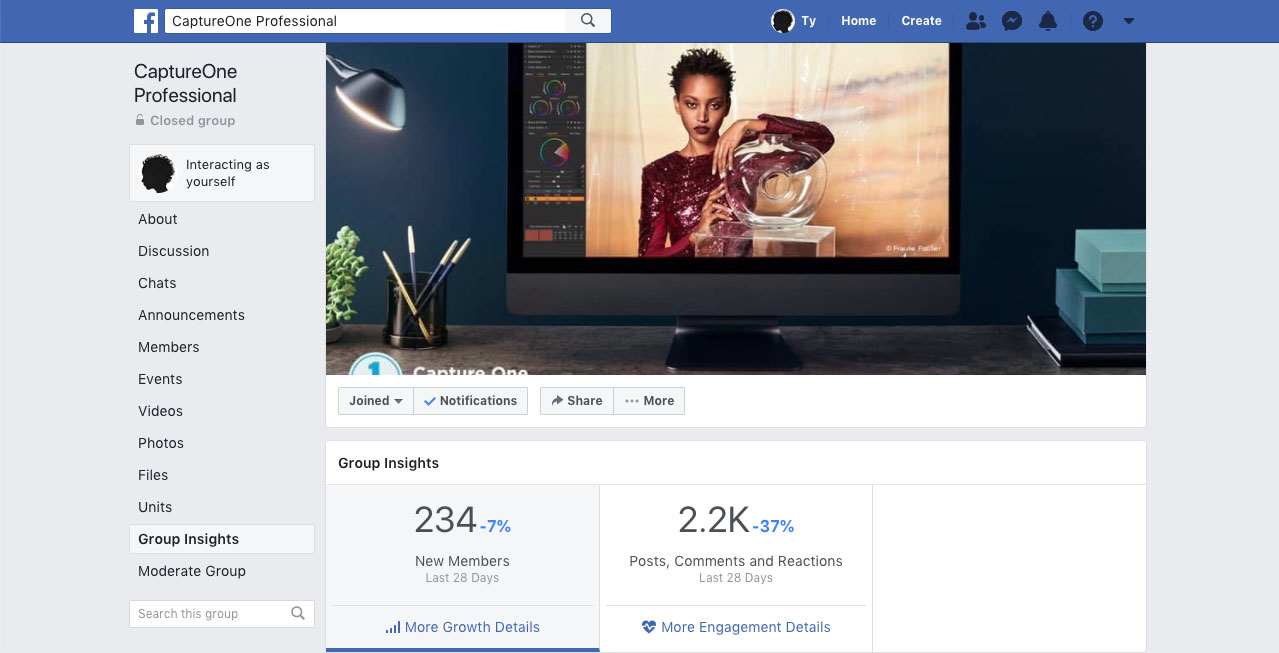This screenshot has height=653, width=1279.
Task: Open More Growth Details link
Action: coord(462,627)
